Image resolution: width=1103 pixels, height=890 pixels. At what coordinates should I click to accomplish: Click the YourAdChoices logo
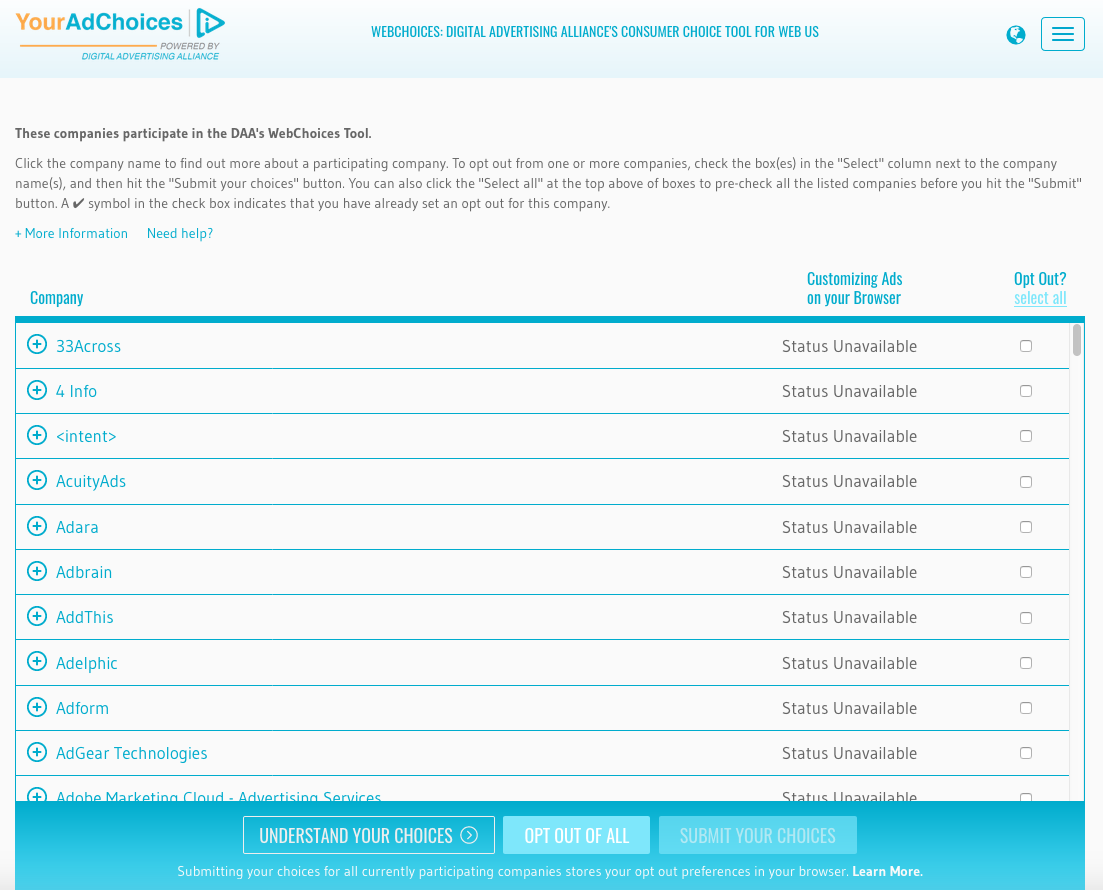tap(120, 34)
